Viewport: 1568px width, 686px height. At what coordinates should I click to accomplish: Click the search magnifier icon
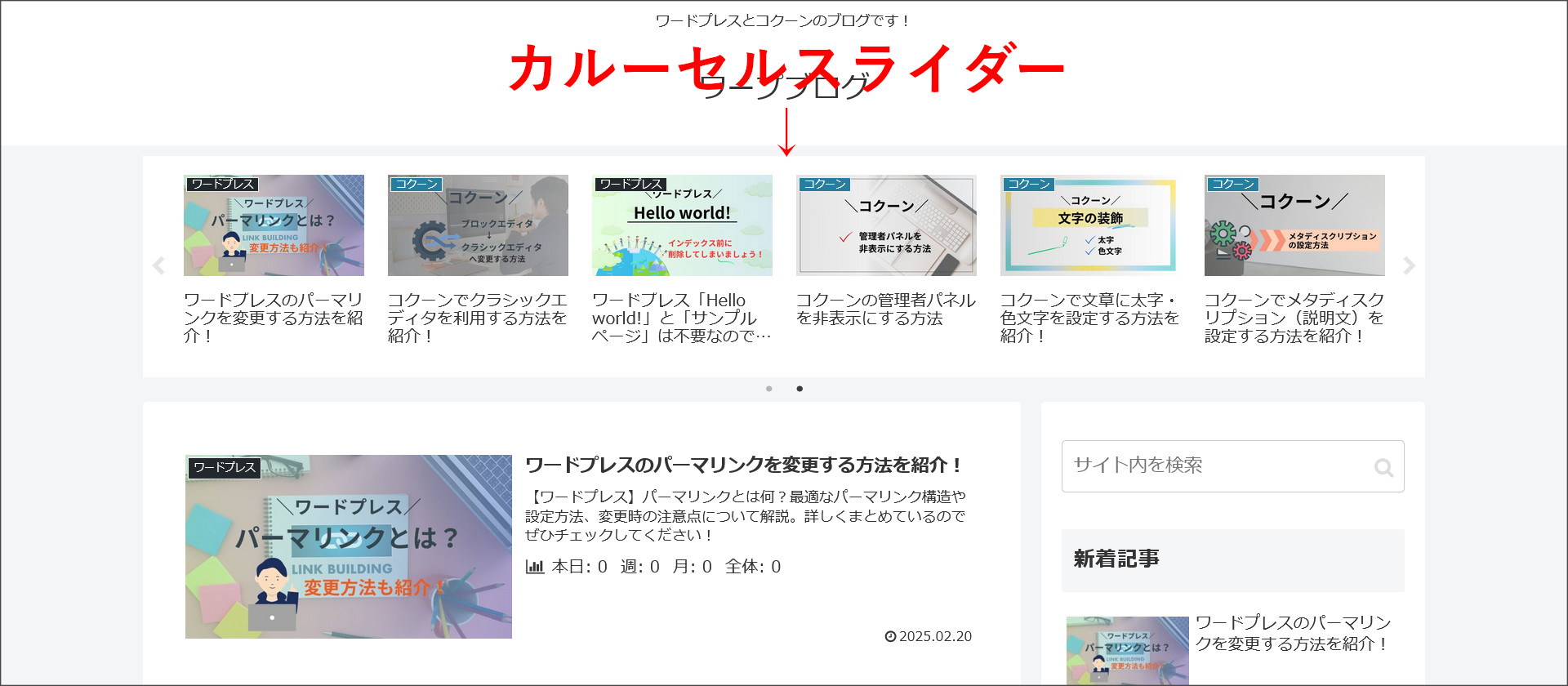1383,467
